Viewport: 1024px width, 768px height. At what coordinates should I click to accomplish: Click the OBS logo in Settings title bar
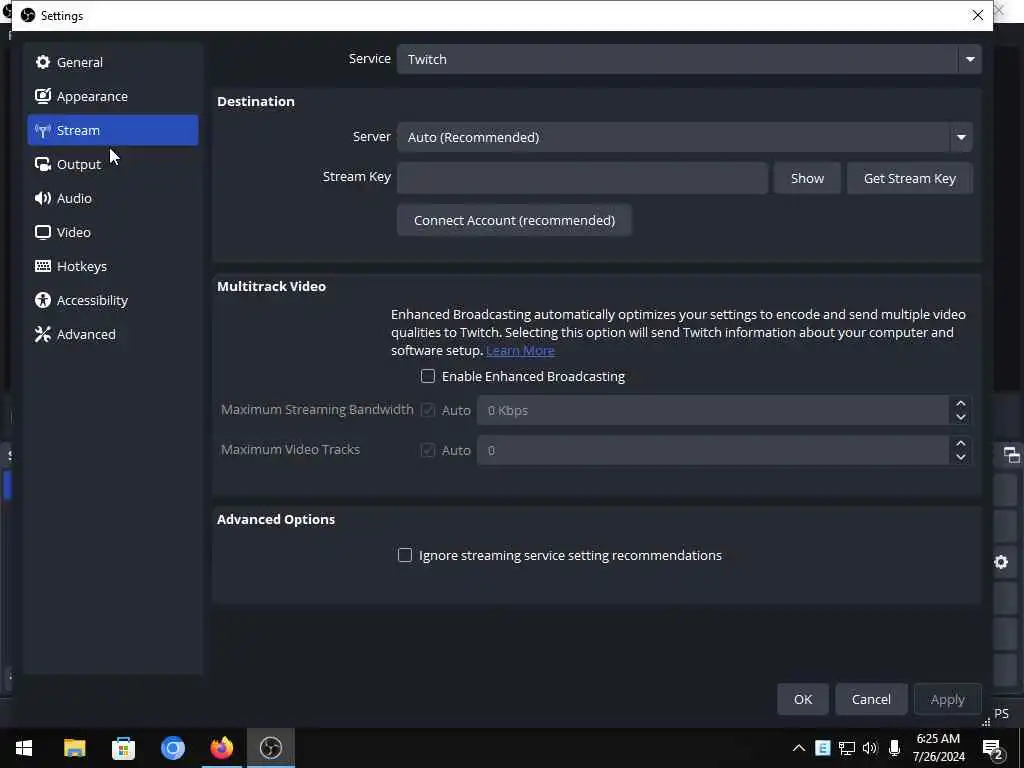point(27,15)
